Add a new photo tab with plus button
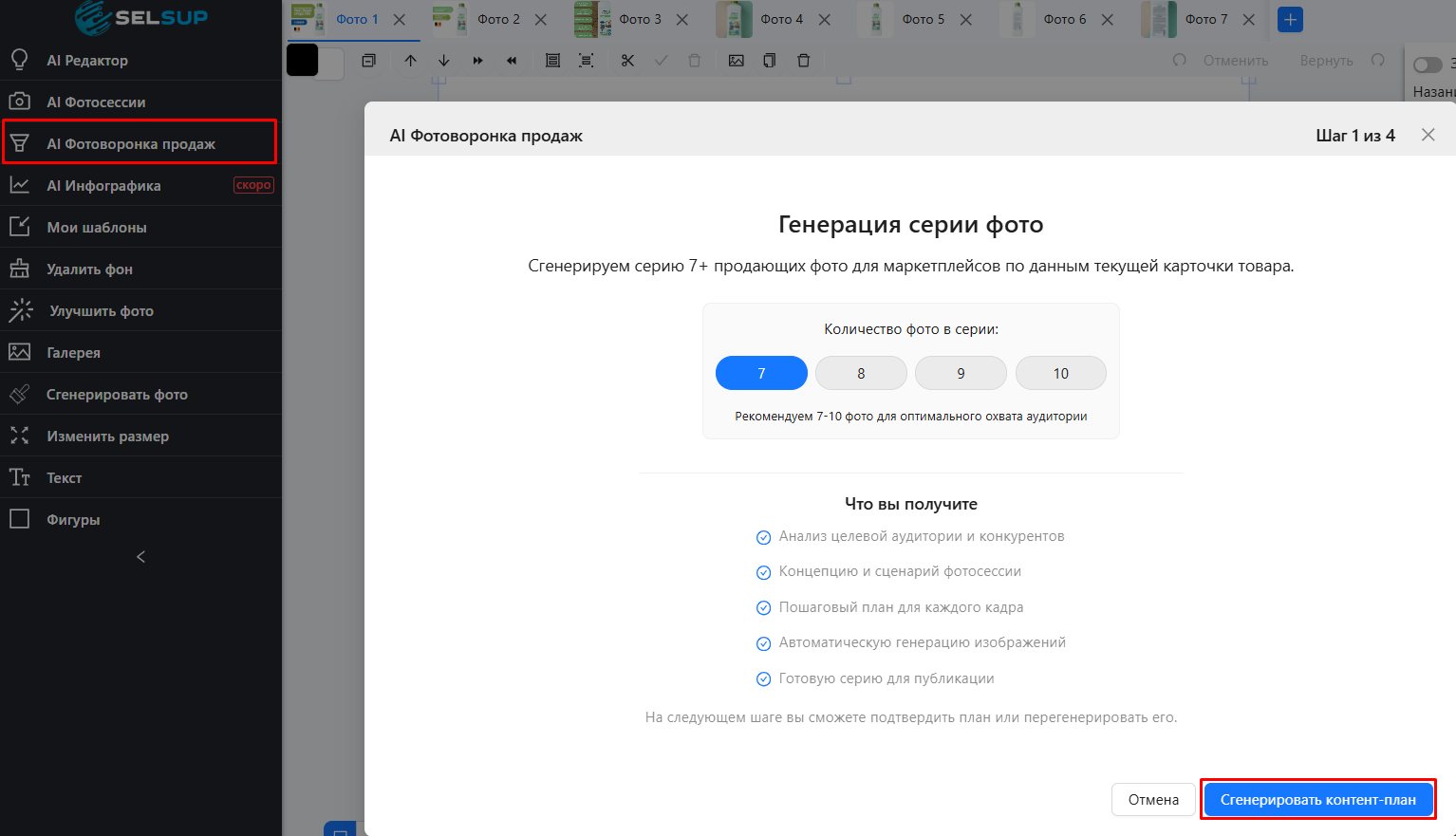 pos(1290,20)
